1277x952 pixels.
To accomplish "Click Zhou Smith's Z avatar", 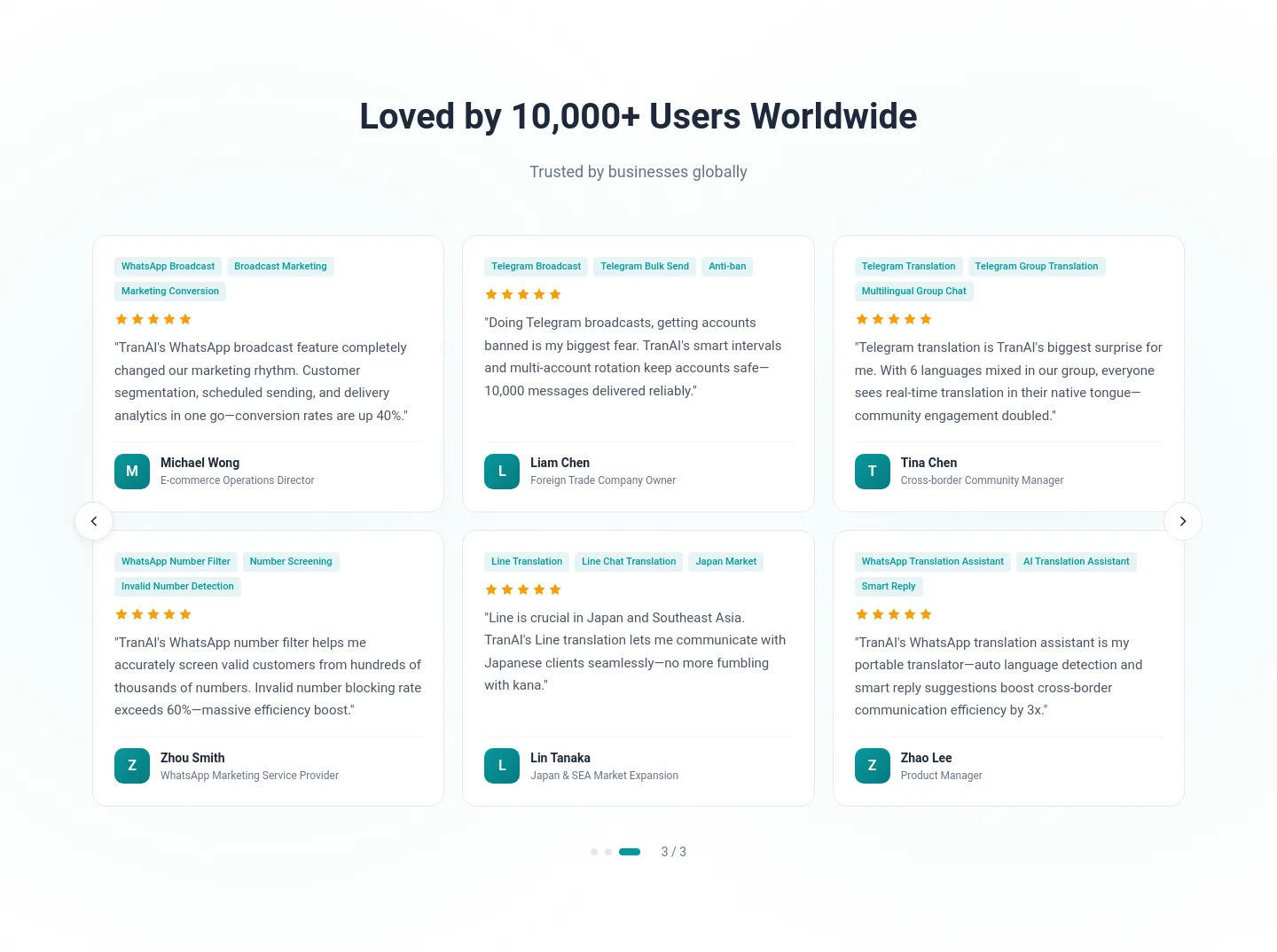I will tap(132, 766).
